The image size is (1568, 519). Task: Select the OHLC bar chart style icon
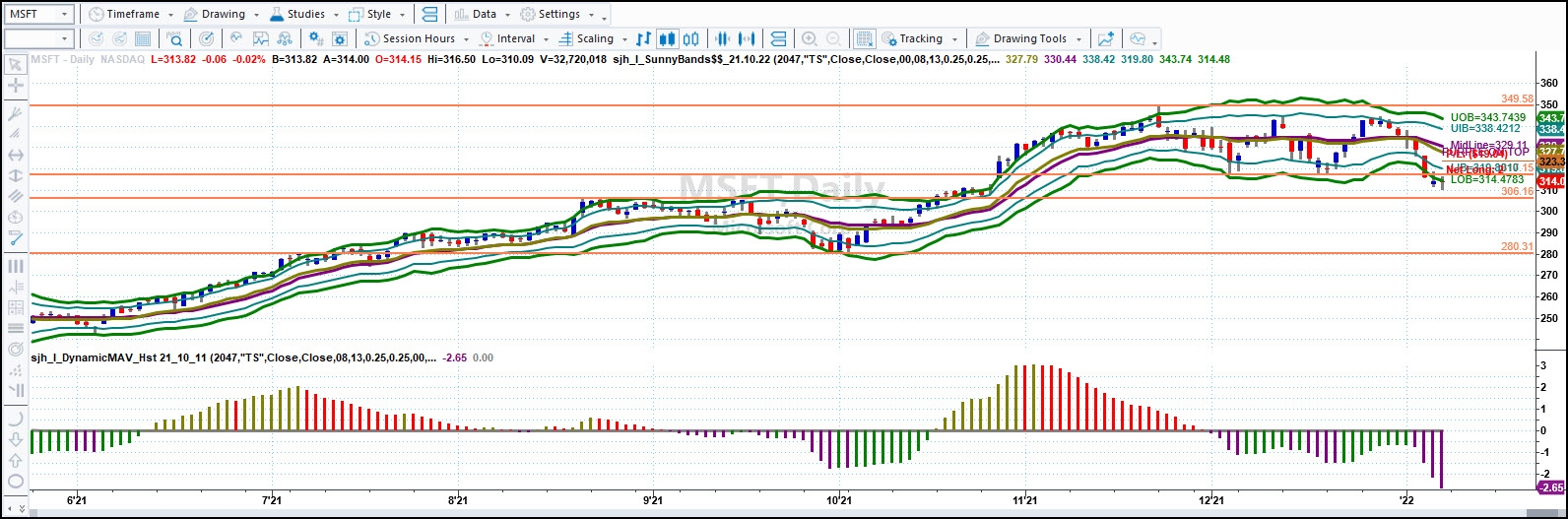tap(644, 38)
